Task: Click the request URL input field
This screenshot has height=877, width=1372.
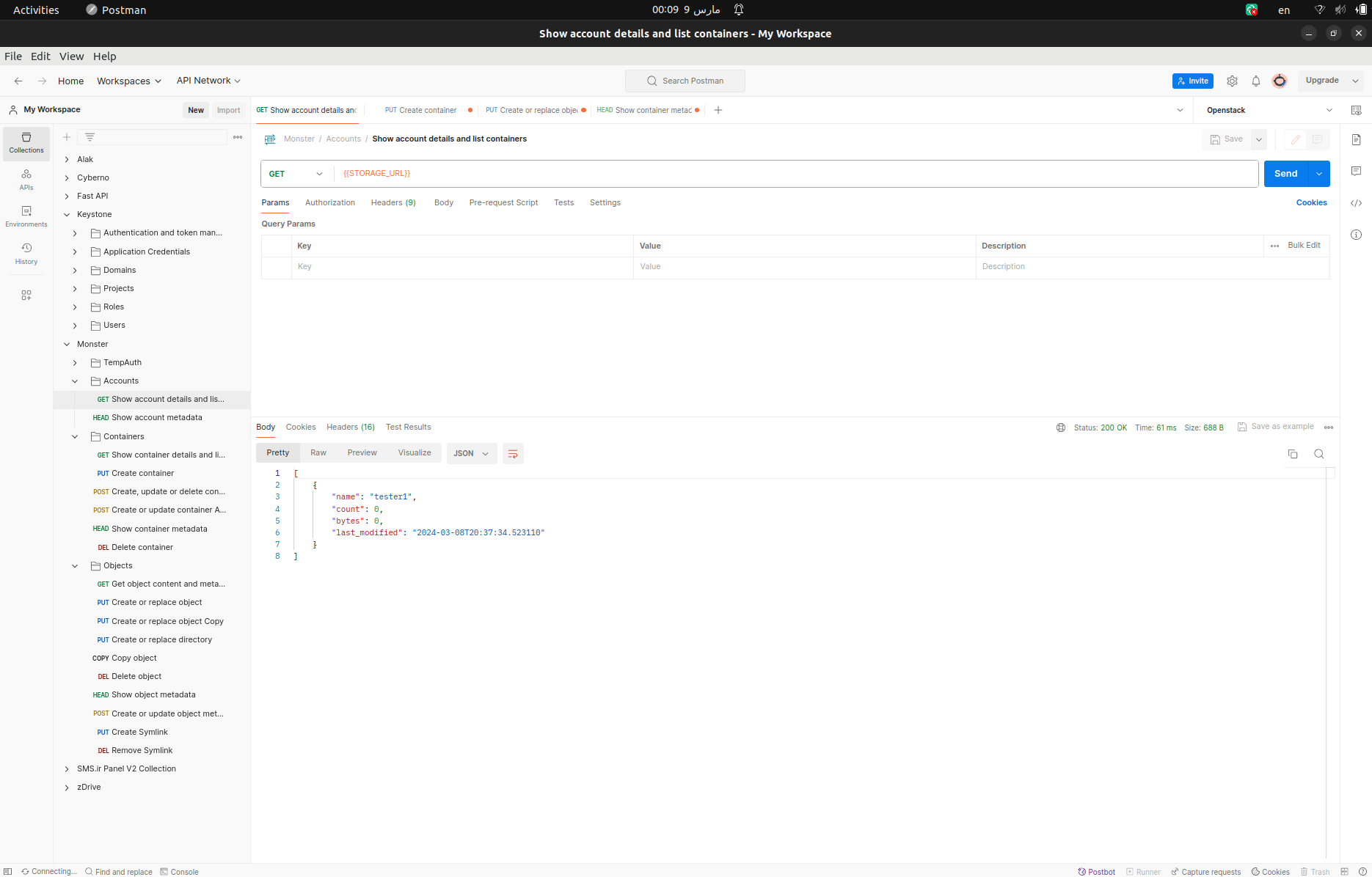Action: pyautogui.click(x=796, y=174)
